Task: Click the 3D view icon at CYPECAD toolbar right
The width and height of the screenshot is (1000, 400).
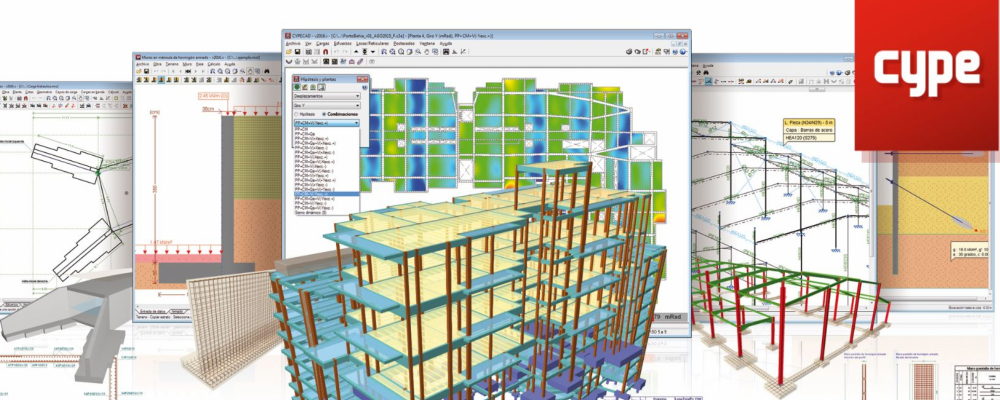Action: tap(629, 52)
